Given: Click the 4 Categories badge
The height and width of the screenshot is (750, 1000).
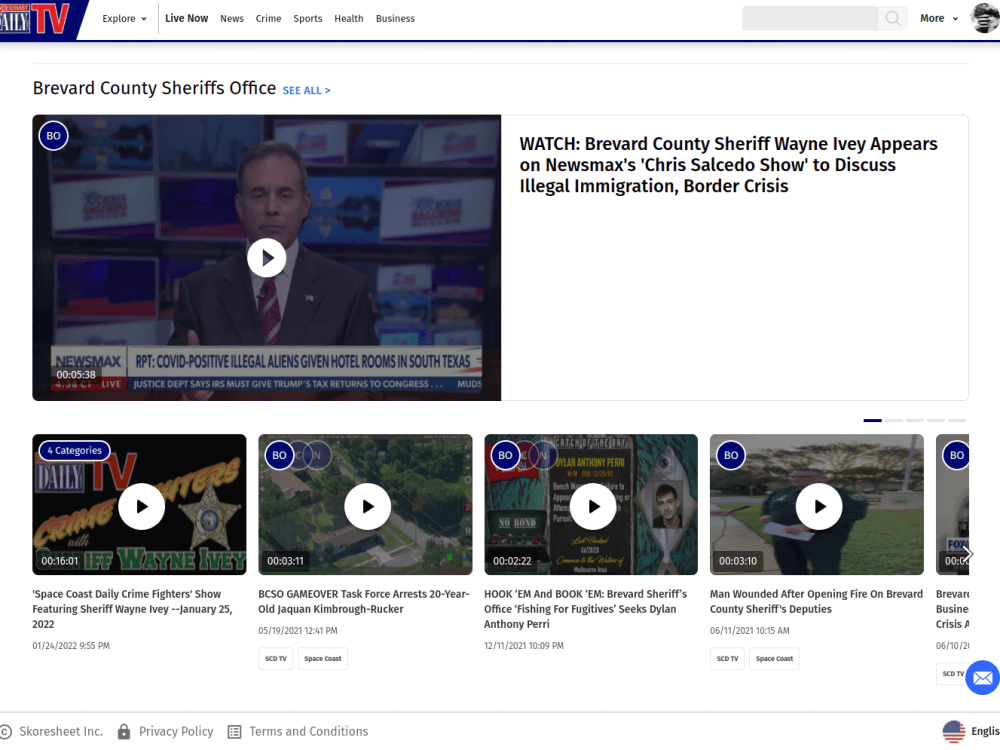Looking at the screenshot, I should [75, 450].
